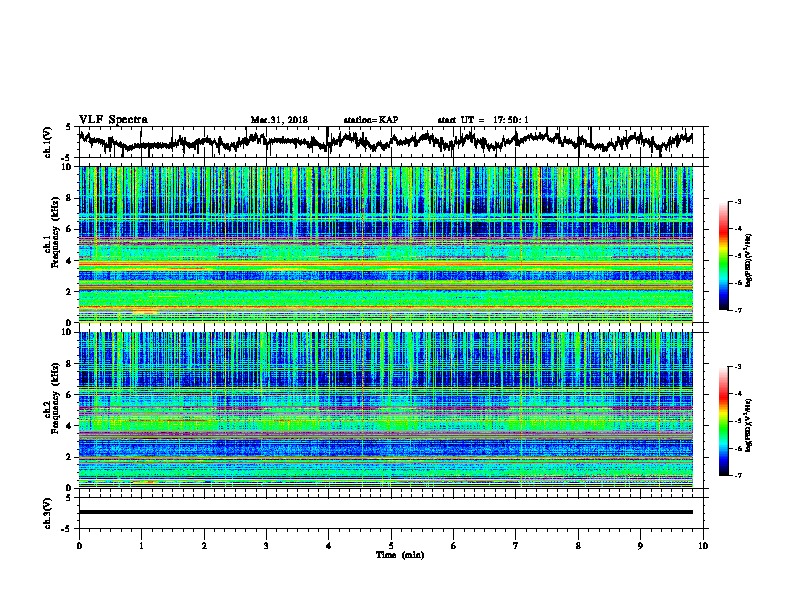Click the "ch.1(V)" axis label
Screen dimensions: 792x612
tap(47, 142)
